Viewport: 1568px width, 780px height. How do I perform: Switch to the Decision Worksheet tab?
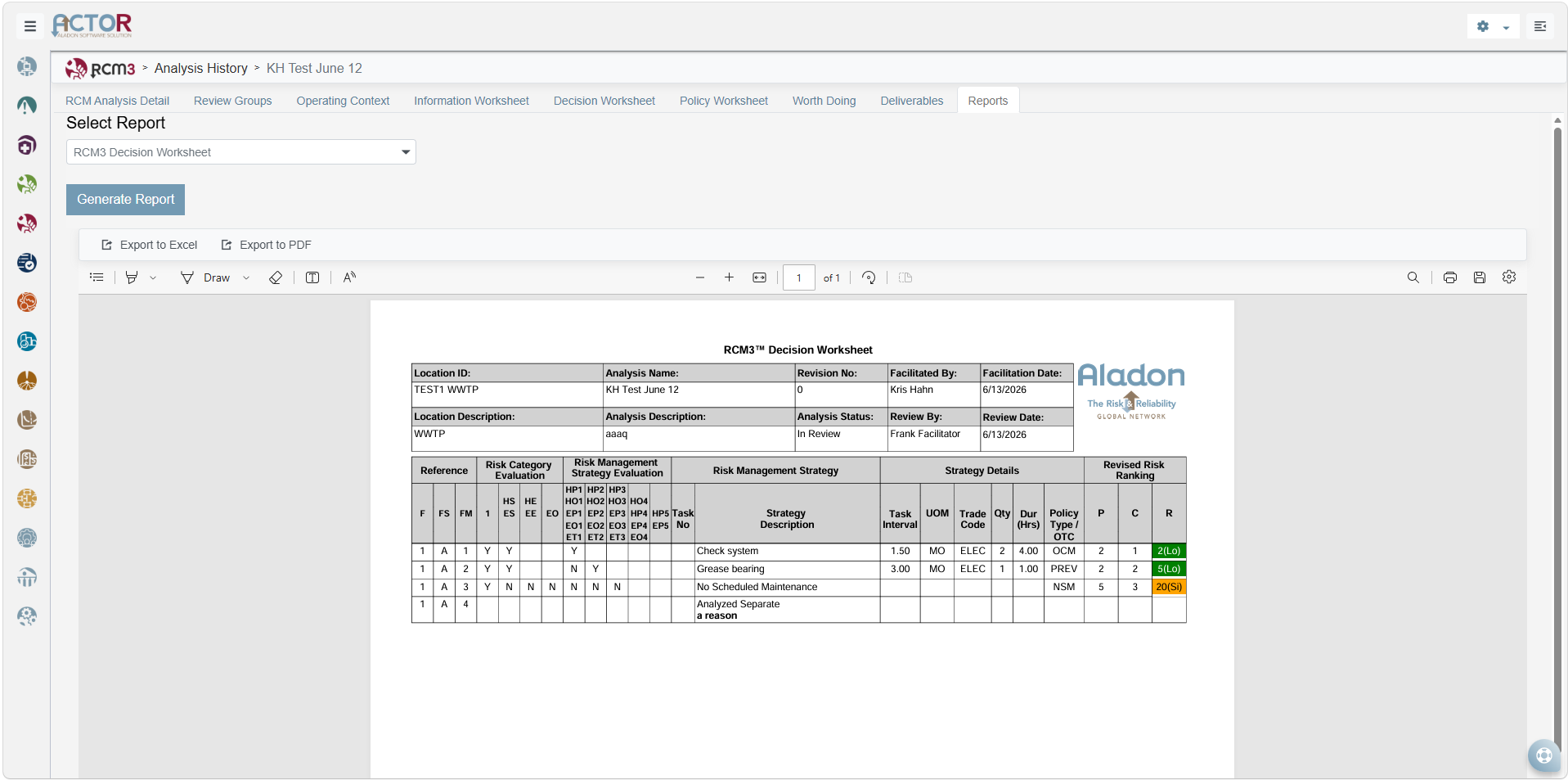pos(604,101)
